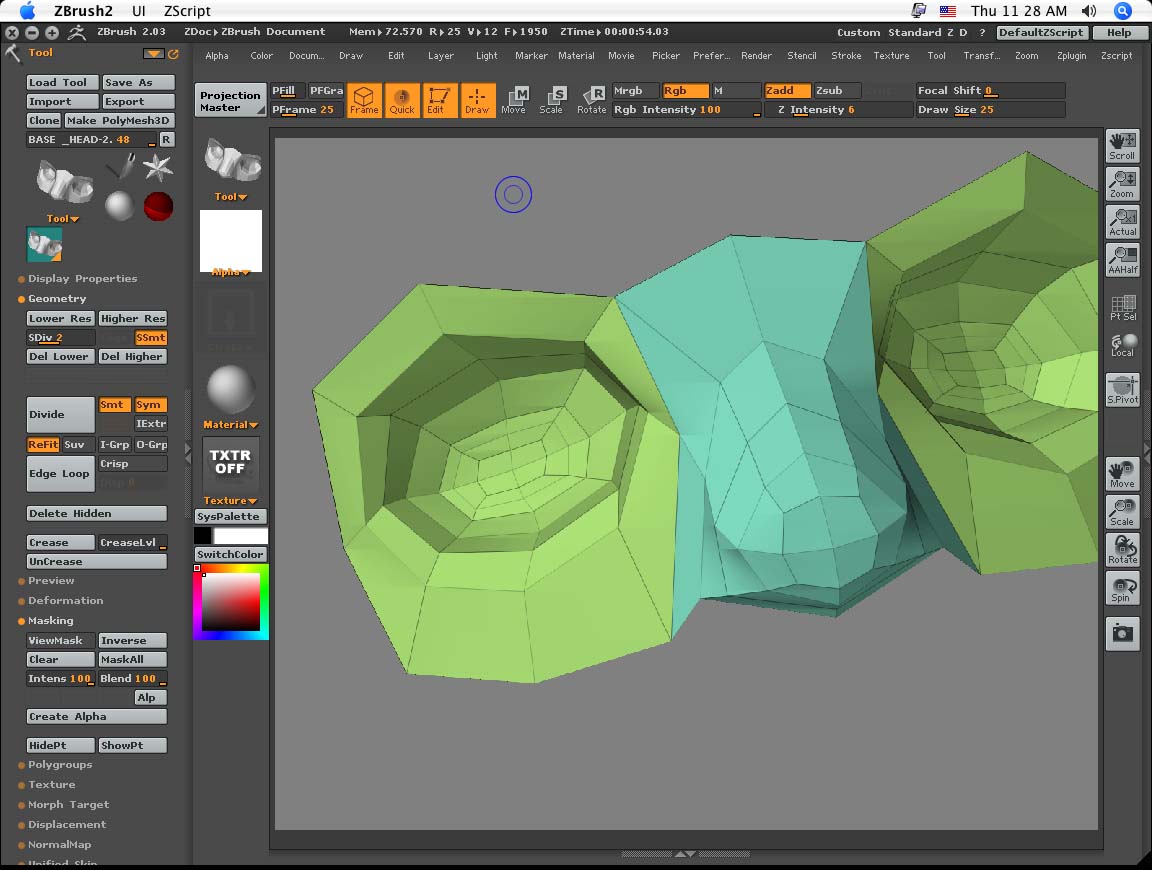
Task: Open the Material dropdown under sphere
Action: coord(231,425)
